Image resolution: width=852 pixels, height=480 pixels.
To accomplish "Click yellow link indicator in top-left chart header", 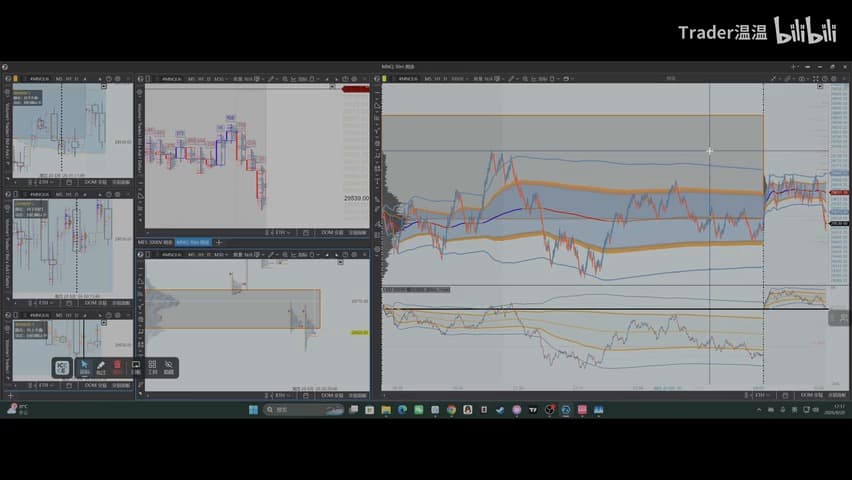I will [x=15, y=79].
